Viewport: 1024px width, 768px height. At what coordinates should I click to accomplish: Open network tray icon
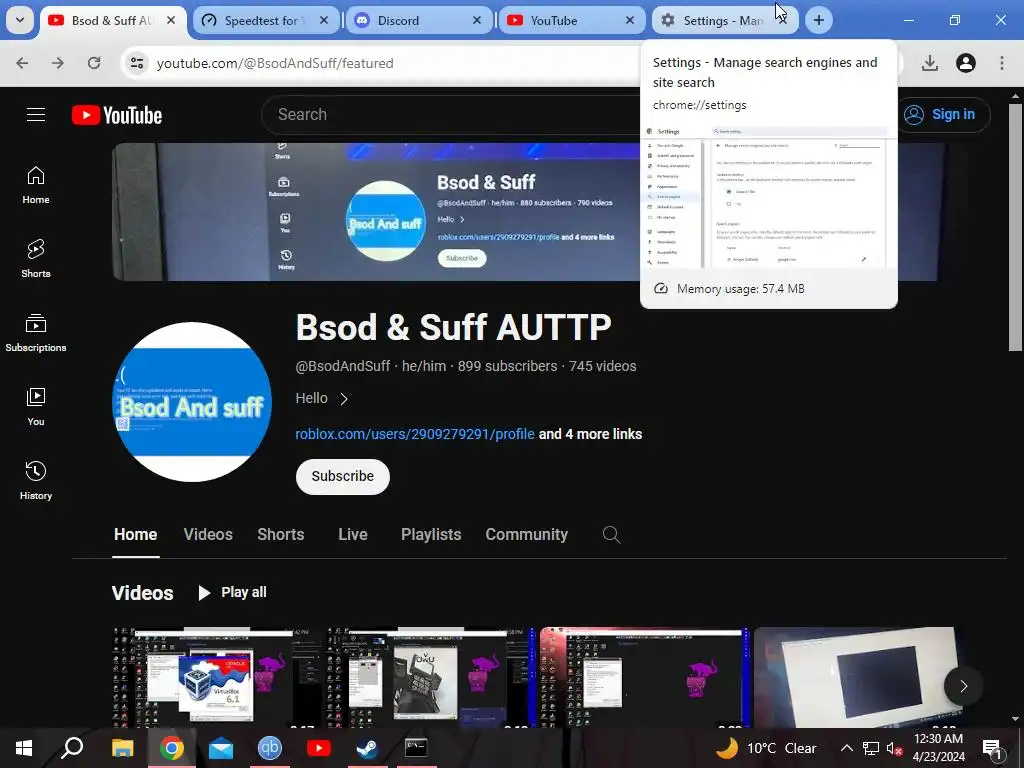tap(871, 748)
